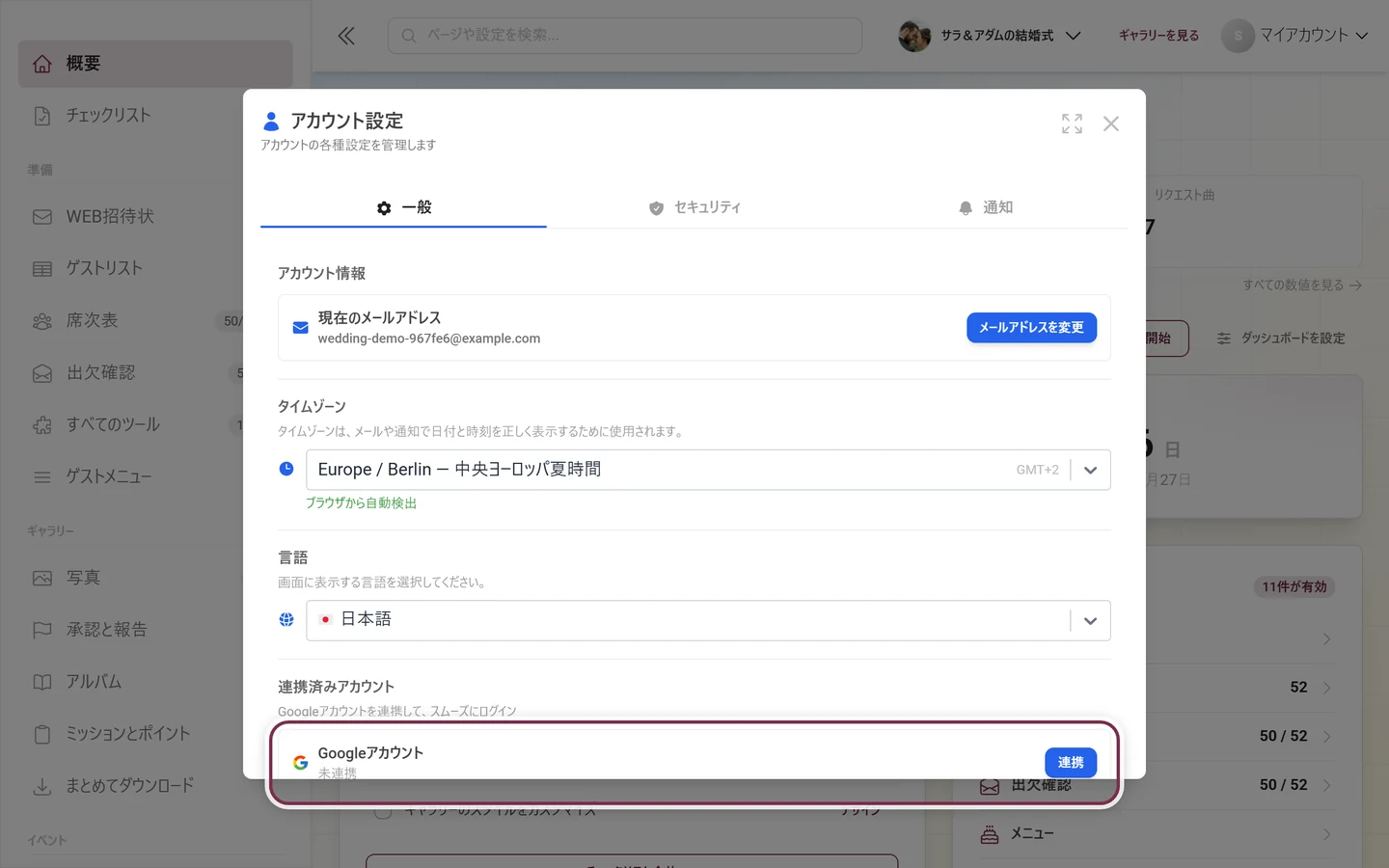
Task: Expand the マイアカウント menu
Action: 1295,36
